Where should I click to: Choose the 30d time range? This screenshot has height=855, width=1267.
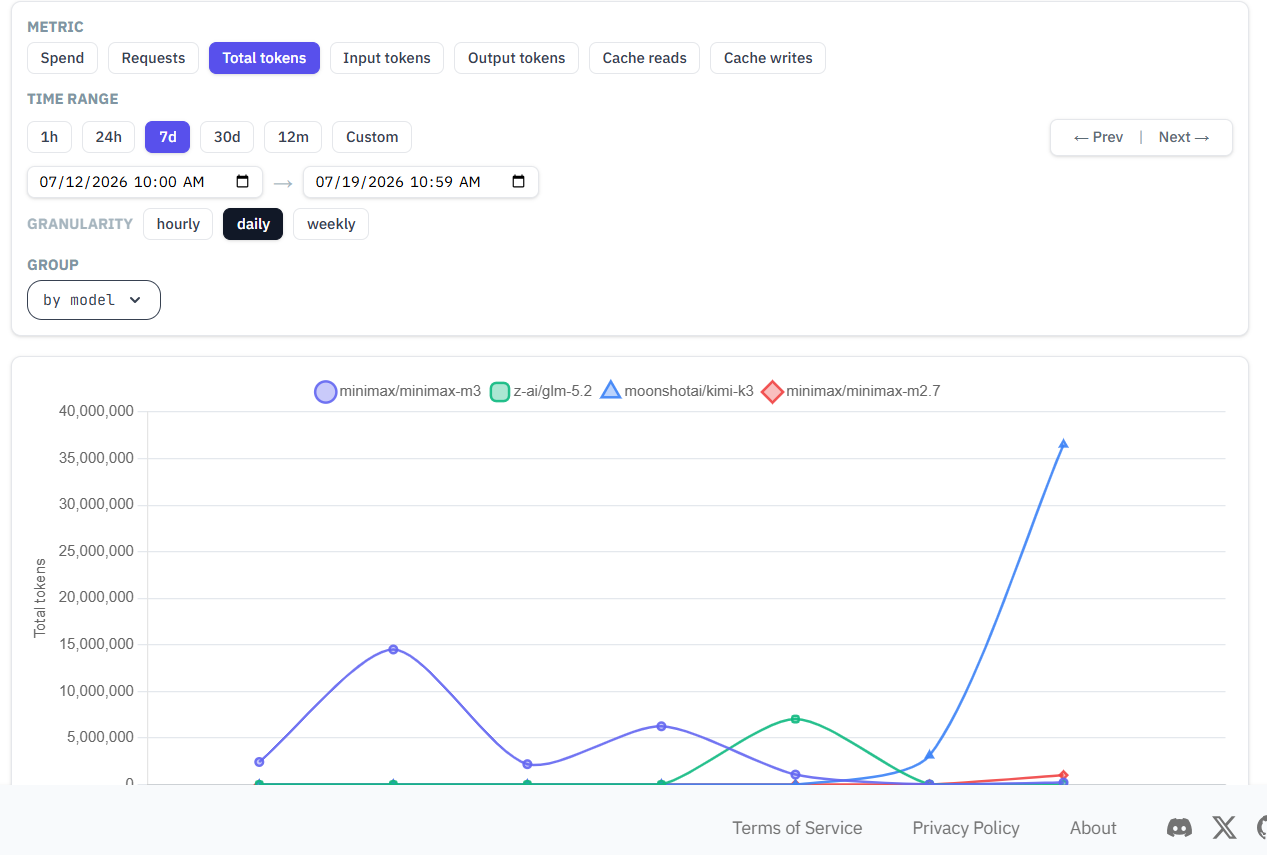coord(227,137)
